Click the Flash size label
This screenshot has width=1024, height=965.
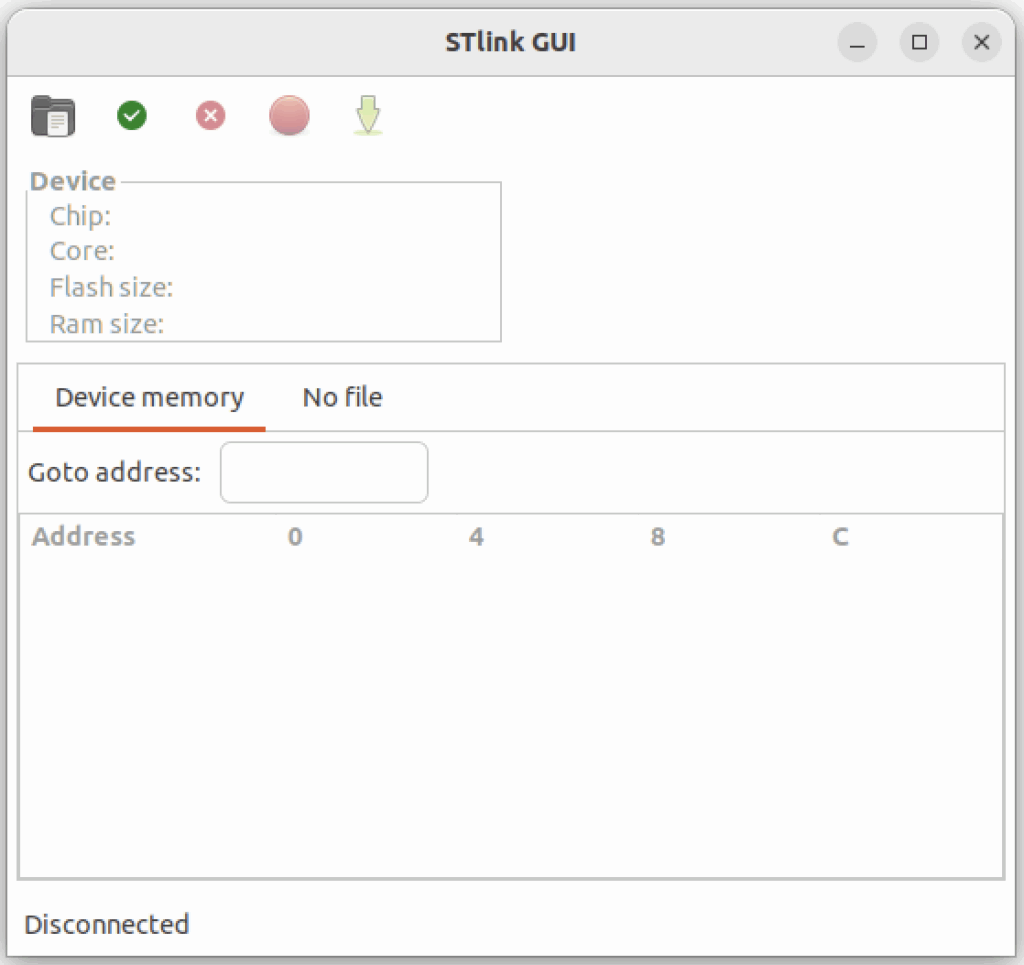(111, 288)
